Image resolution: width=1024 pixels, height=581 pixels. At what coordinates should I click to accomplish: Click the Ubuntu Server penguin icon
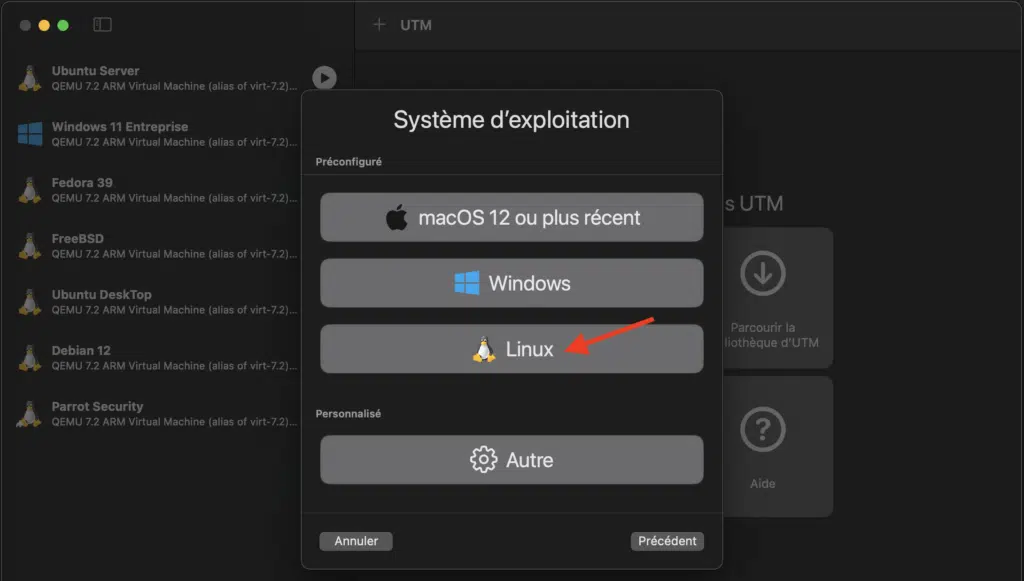coord(29,78)
